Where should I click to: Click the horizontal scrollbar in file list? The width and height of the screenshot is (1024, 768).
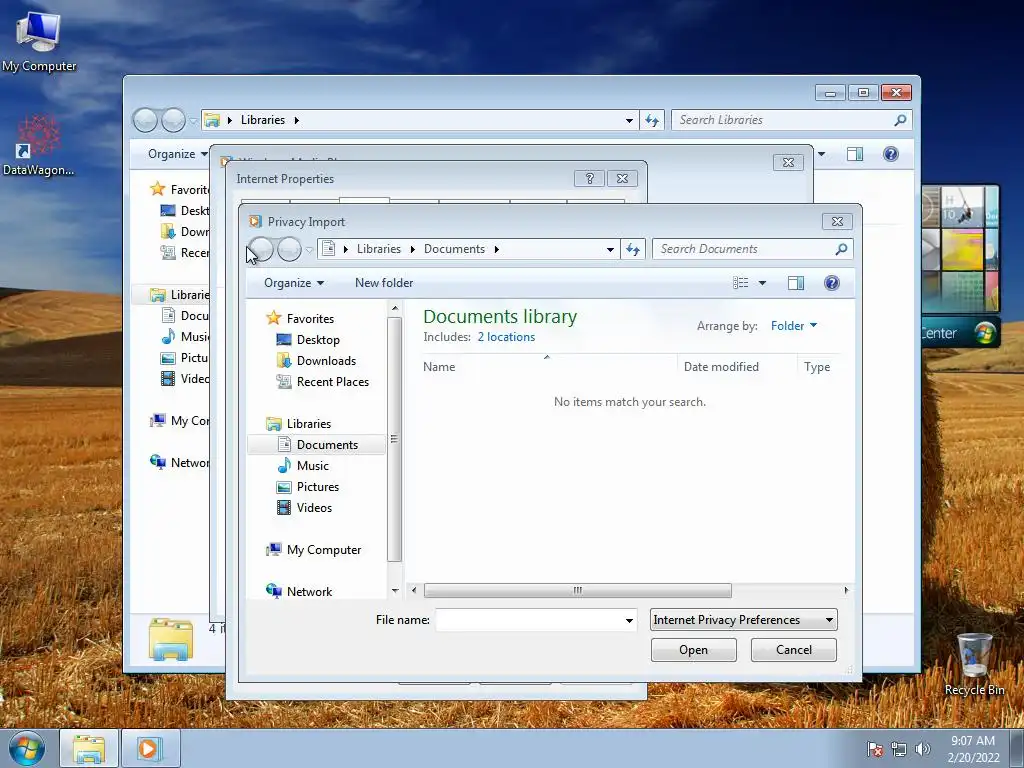[x=578, y=590]
